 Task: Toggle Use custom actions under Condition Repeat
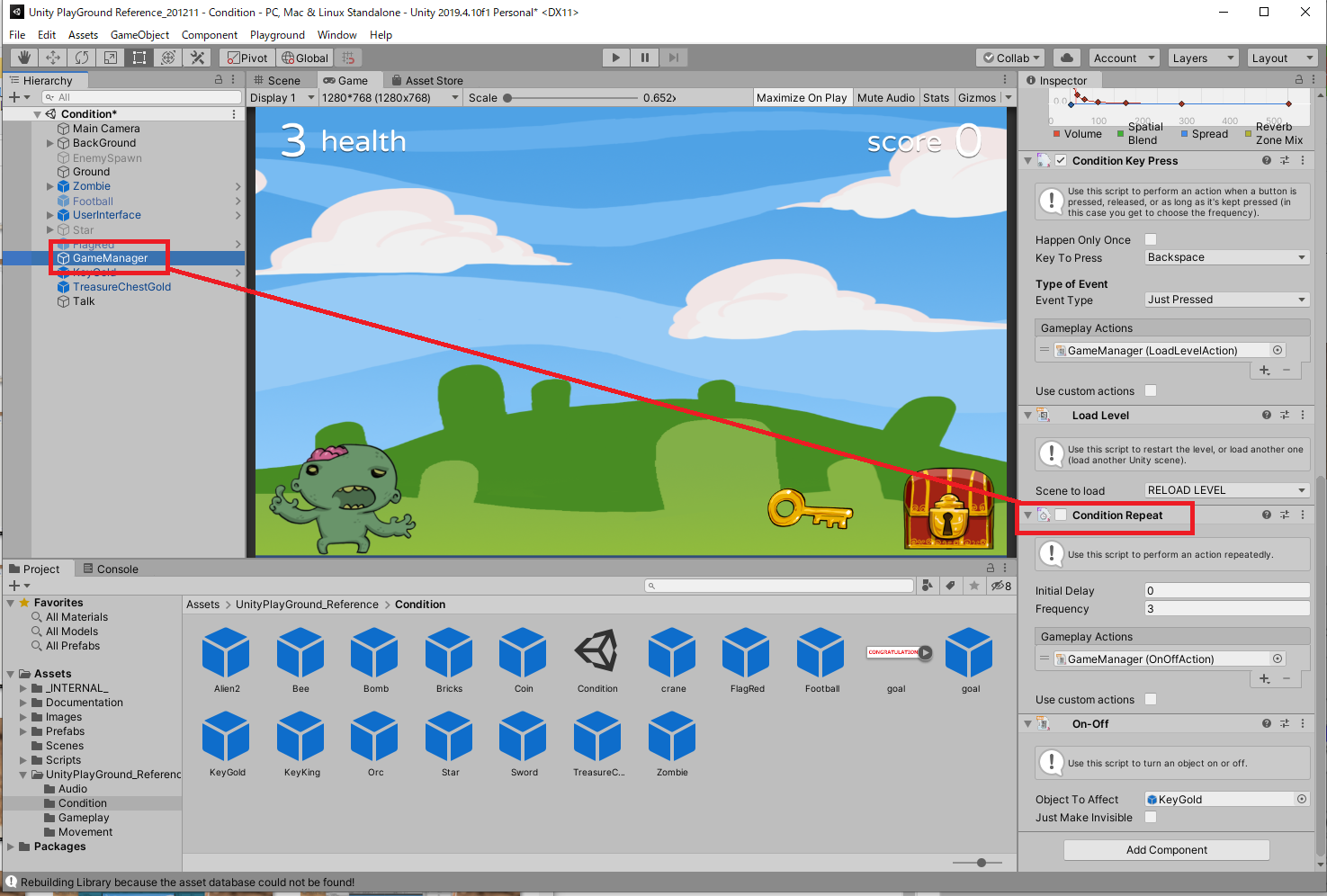point(1151,699)
